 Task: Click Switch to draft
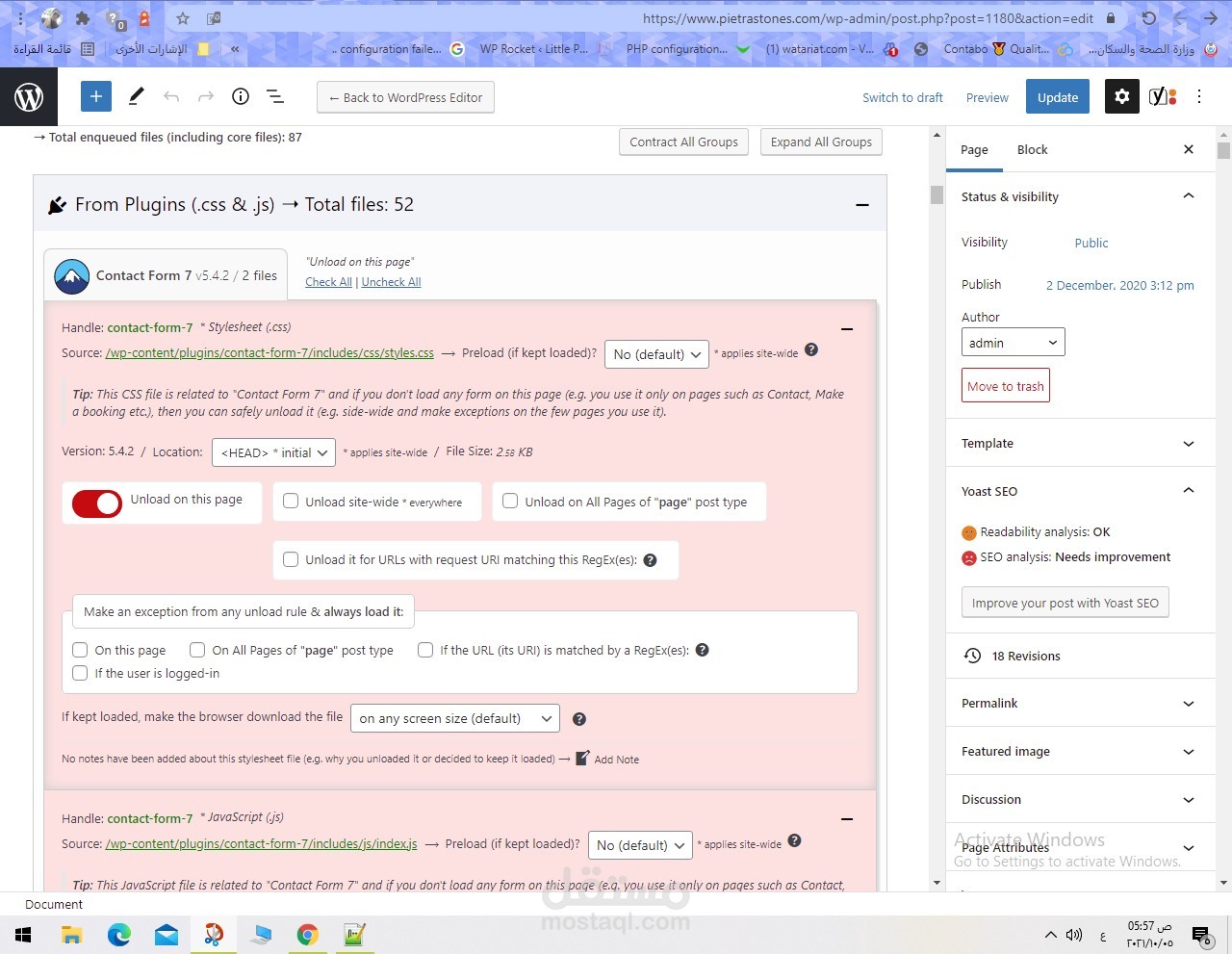[x=903, y=97]
